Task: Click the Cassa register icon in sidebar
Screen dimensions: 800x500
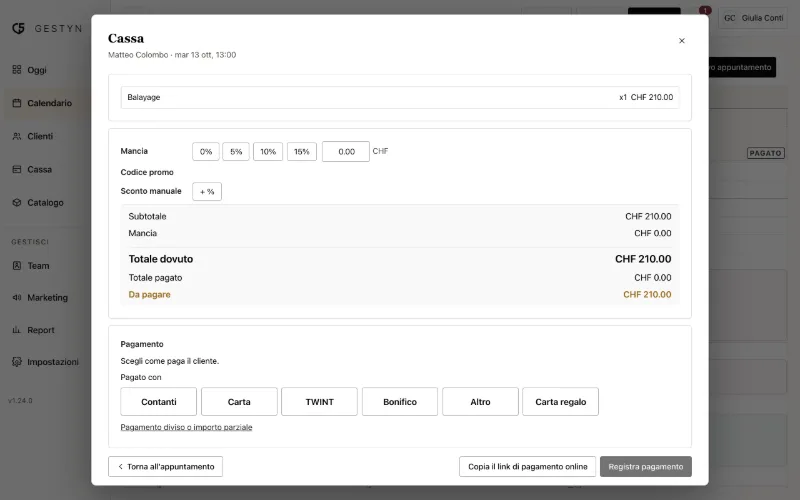Action: point(17,169)
